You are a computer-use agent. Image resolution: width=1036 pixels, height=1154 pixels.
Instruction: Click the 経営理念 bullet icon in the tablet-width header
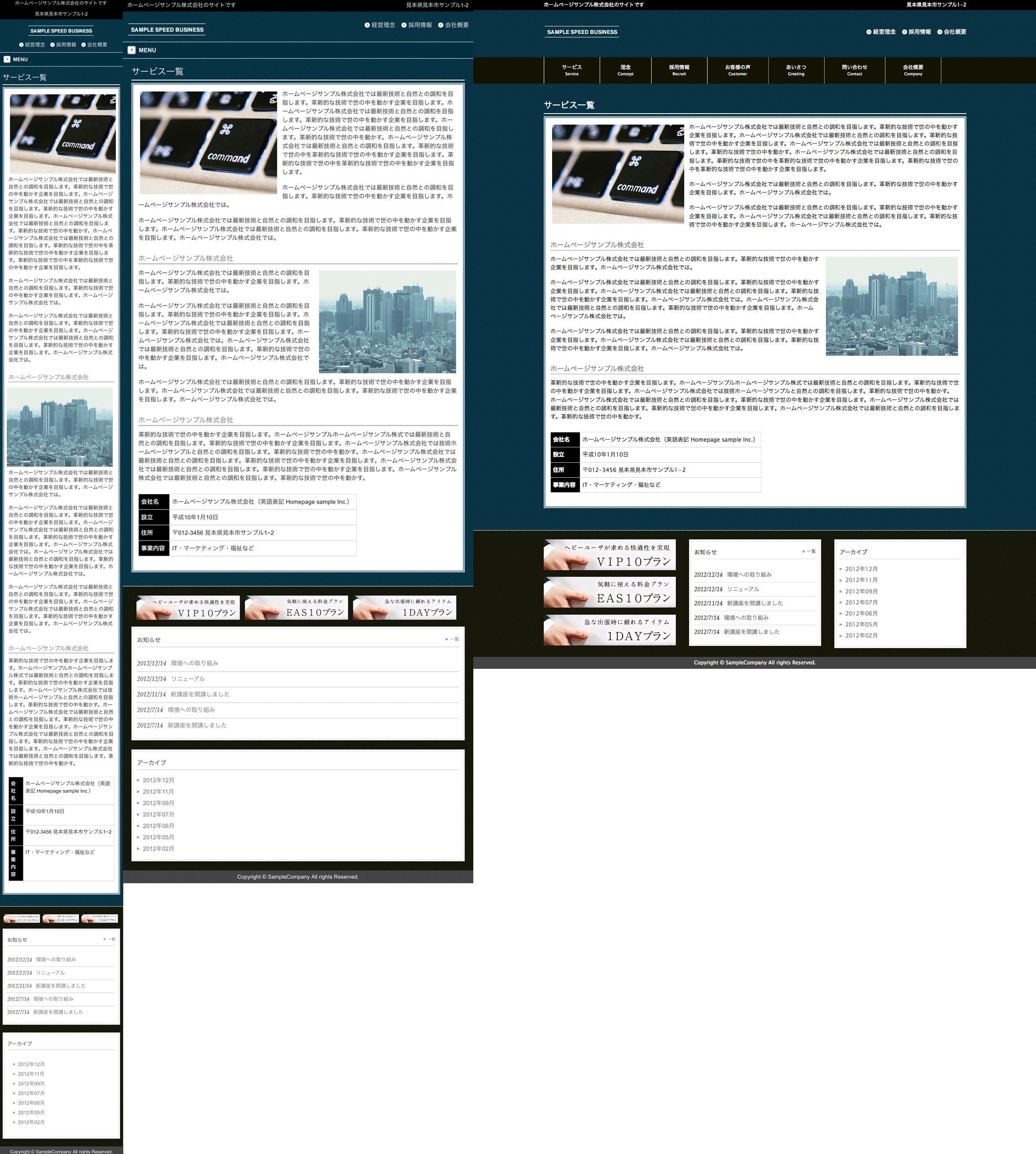pyautogui.click(x=367, y=25)
